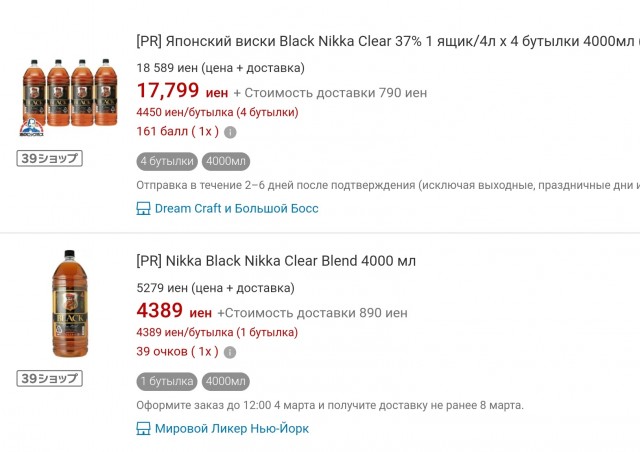
Task: Click the 17,799 иен price
Action: click(x=182, y=91)
